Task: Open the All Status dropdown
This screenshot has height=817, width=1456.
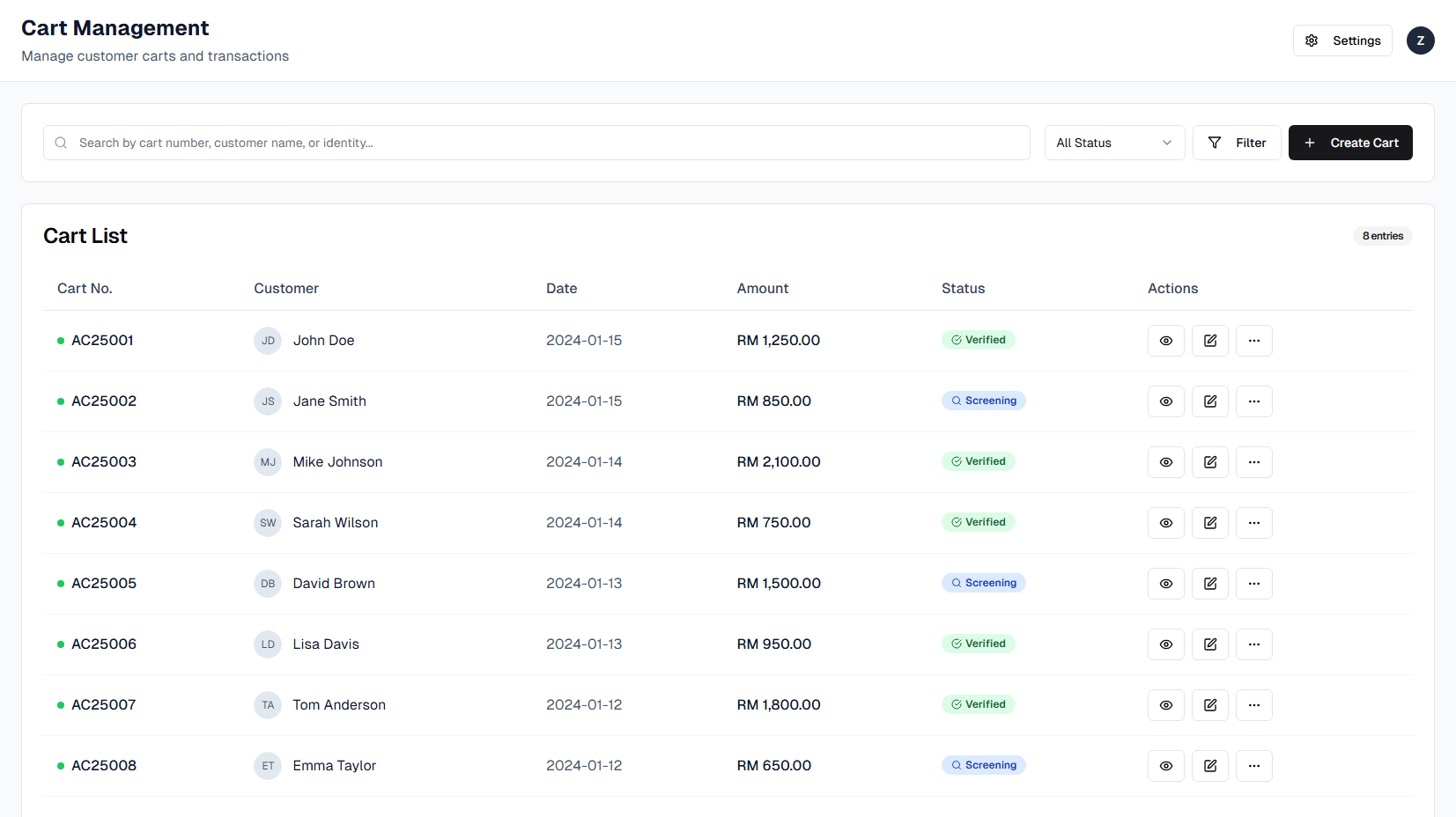Action: 1113,143
